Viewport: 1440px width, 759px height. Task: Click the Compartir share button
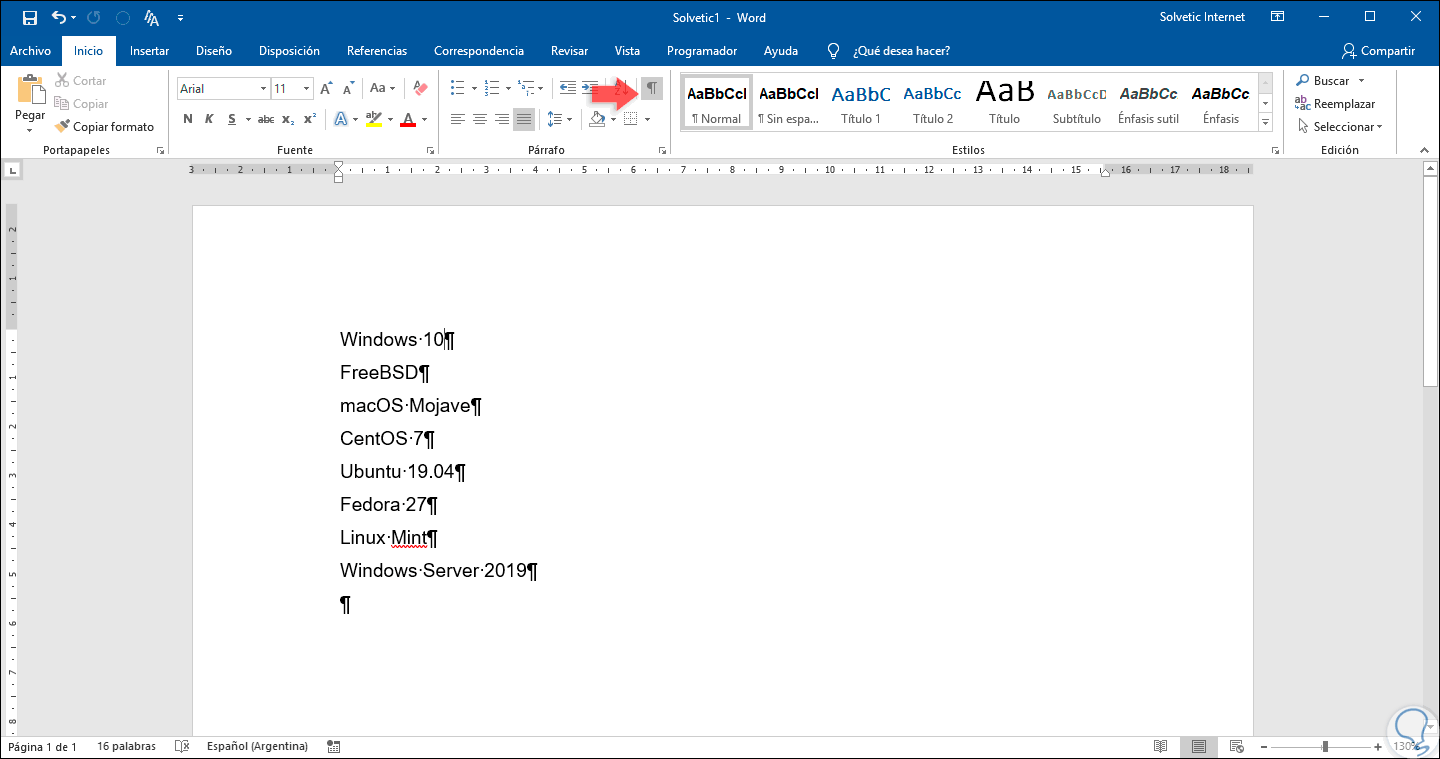[x=1379, y=51]
